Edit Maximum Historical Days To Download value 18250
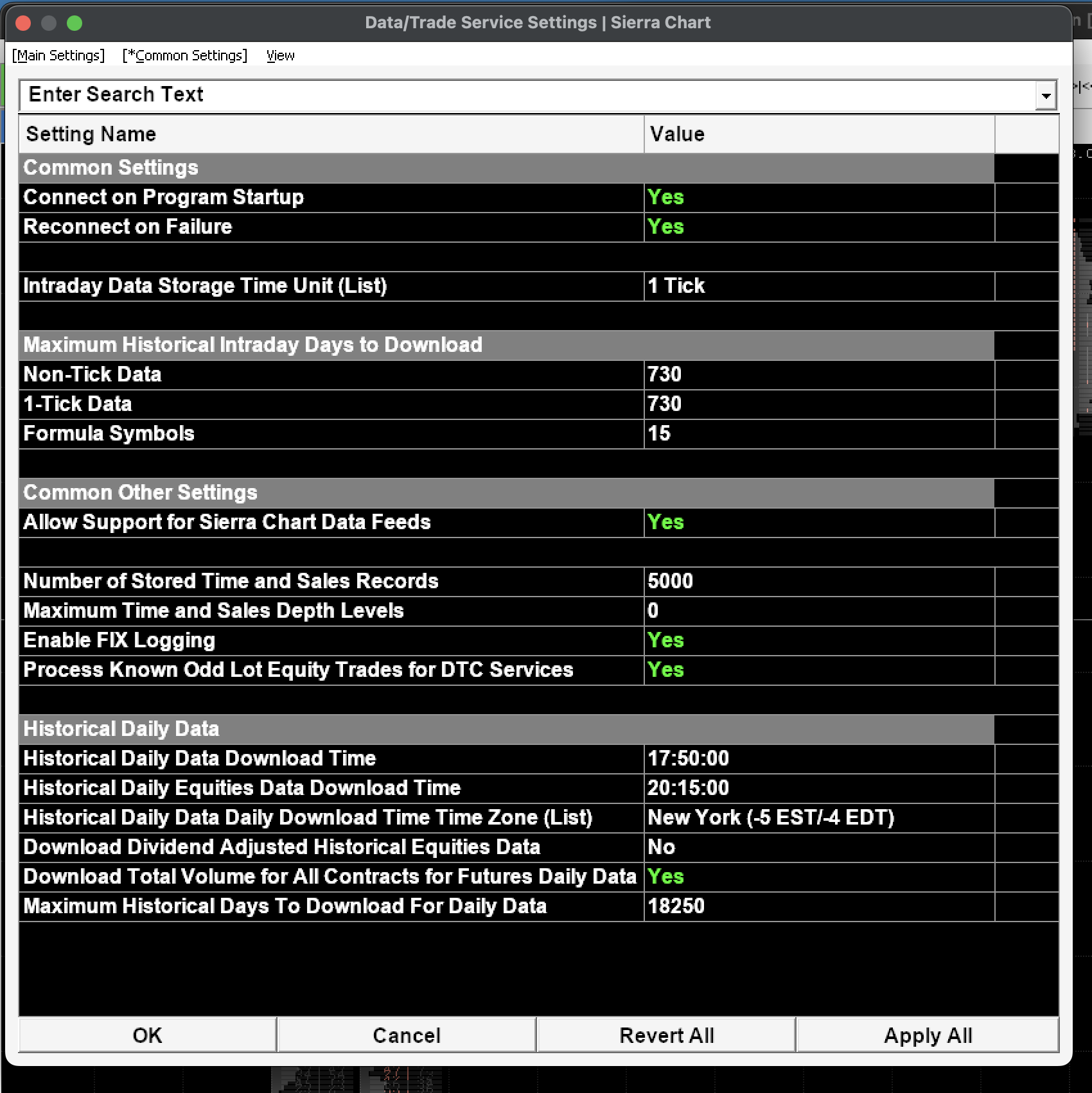Image resolution: width=1092 pixels, height=1093 pixels. [819, 907]
